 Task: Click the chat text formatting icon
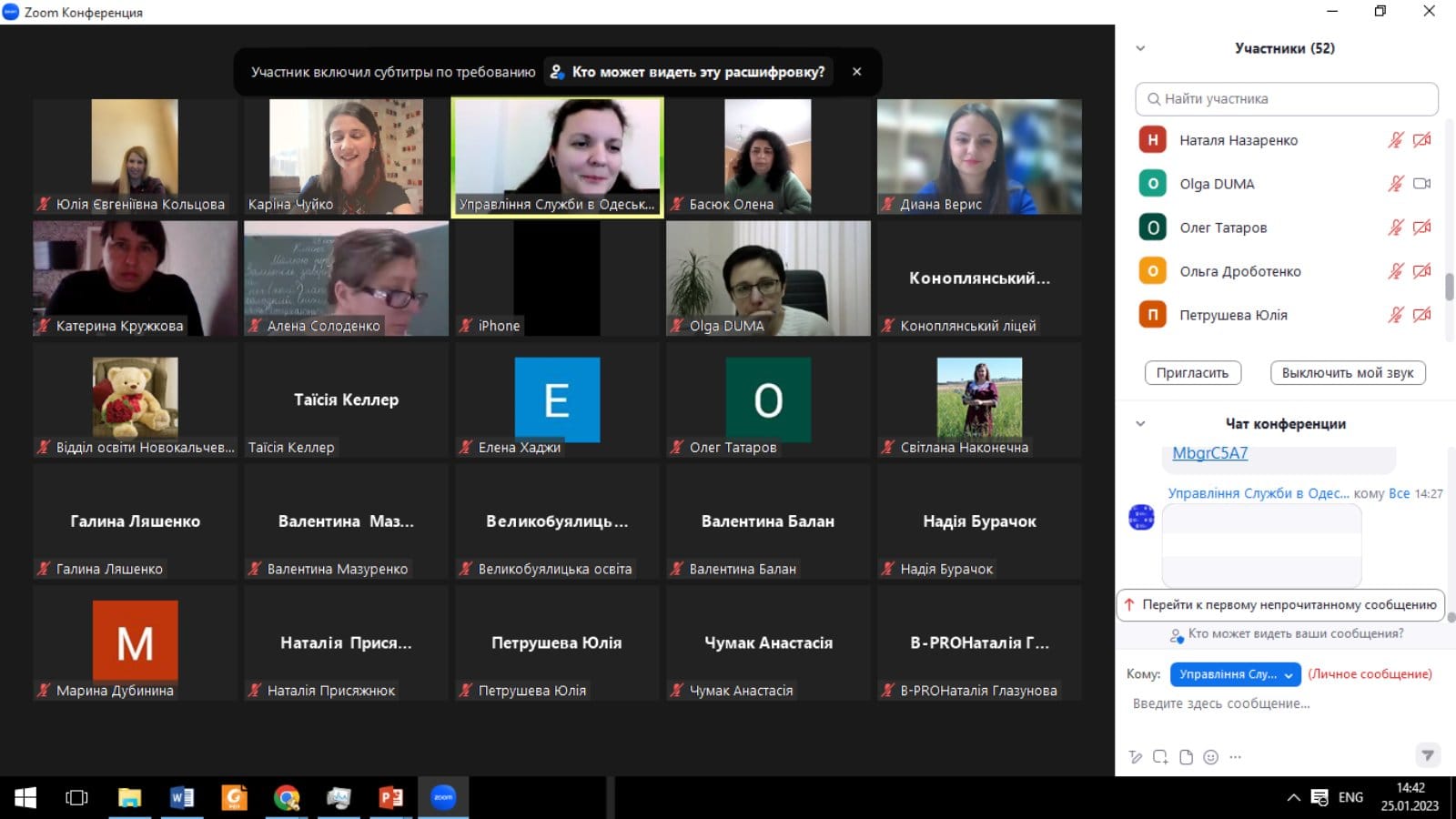point(1135,757)
